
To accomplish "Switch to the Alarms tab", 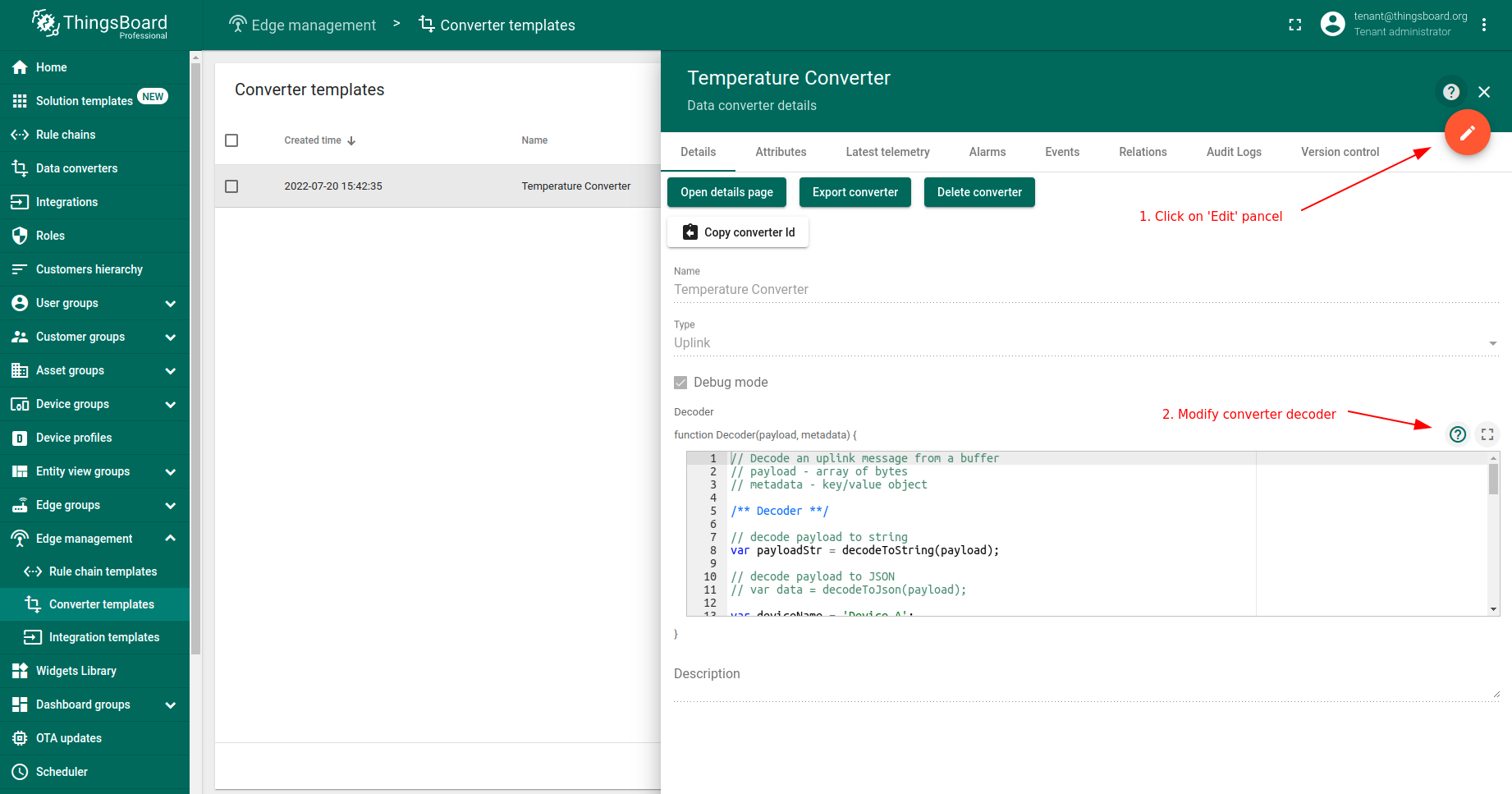I will coord(987,152).
